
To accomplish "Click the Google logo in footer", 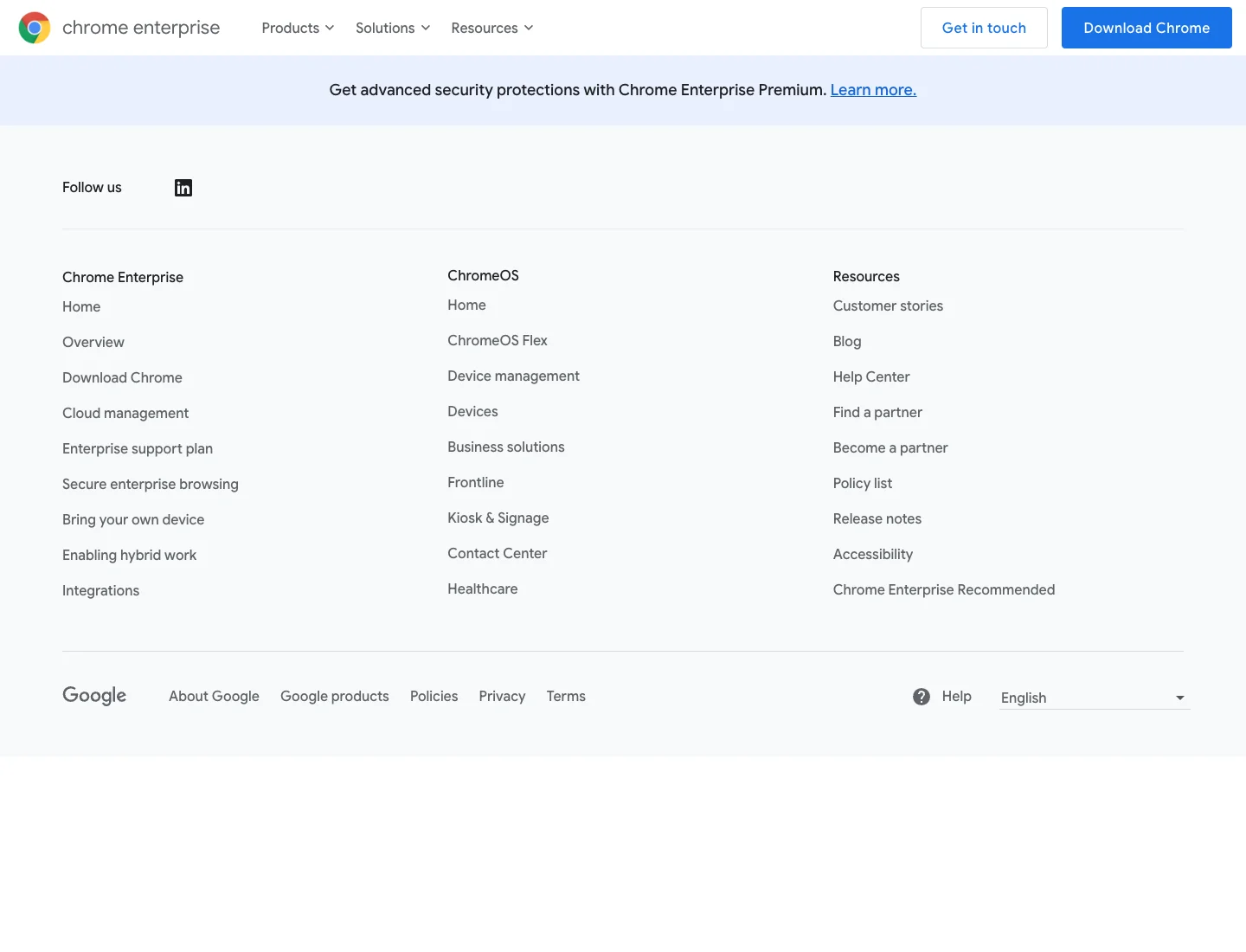I will pyautogui.click(x=94, y=696).
